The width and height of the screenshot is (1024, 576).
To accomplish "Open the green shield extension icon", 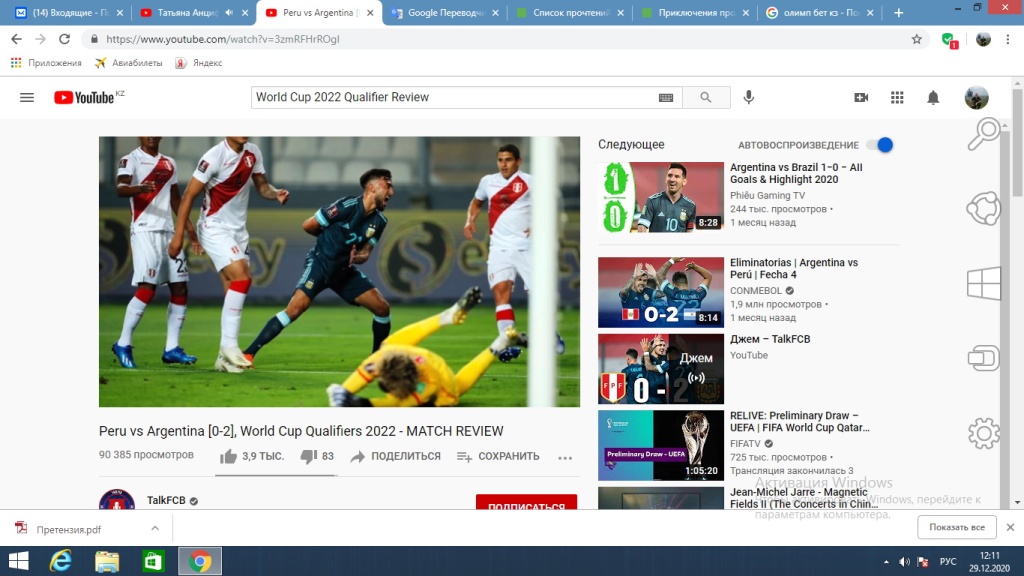I will click(950, 40).
